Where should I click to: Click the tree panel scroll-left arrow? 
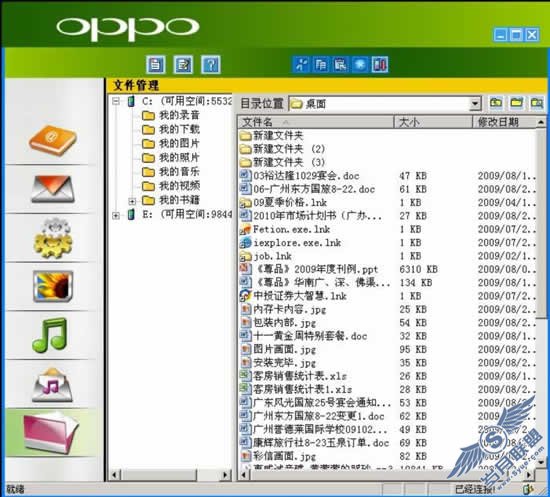tap(114, 475)
